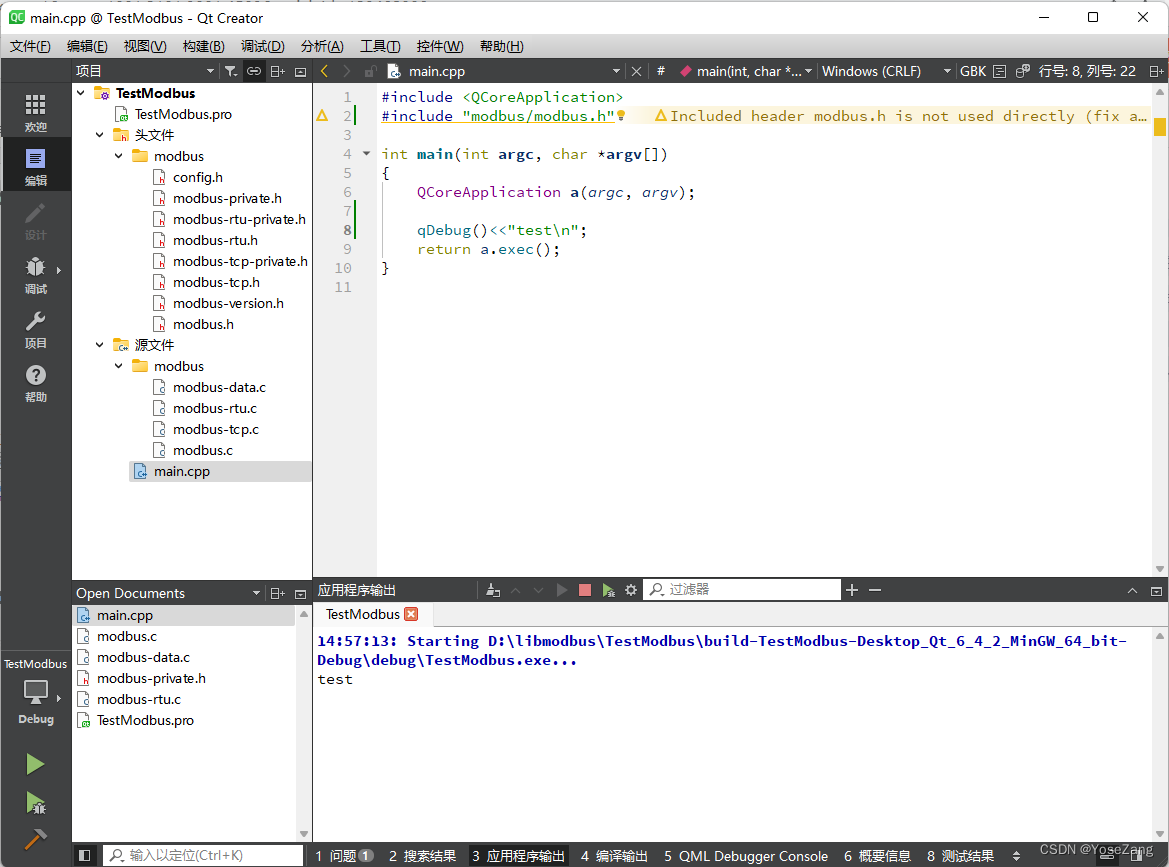Screen dimensions: 1169x867
Task: Open the 工具 menu
Action: [x=378, y=46]
